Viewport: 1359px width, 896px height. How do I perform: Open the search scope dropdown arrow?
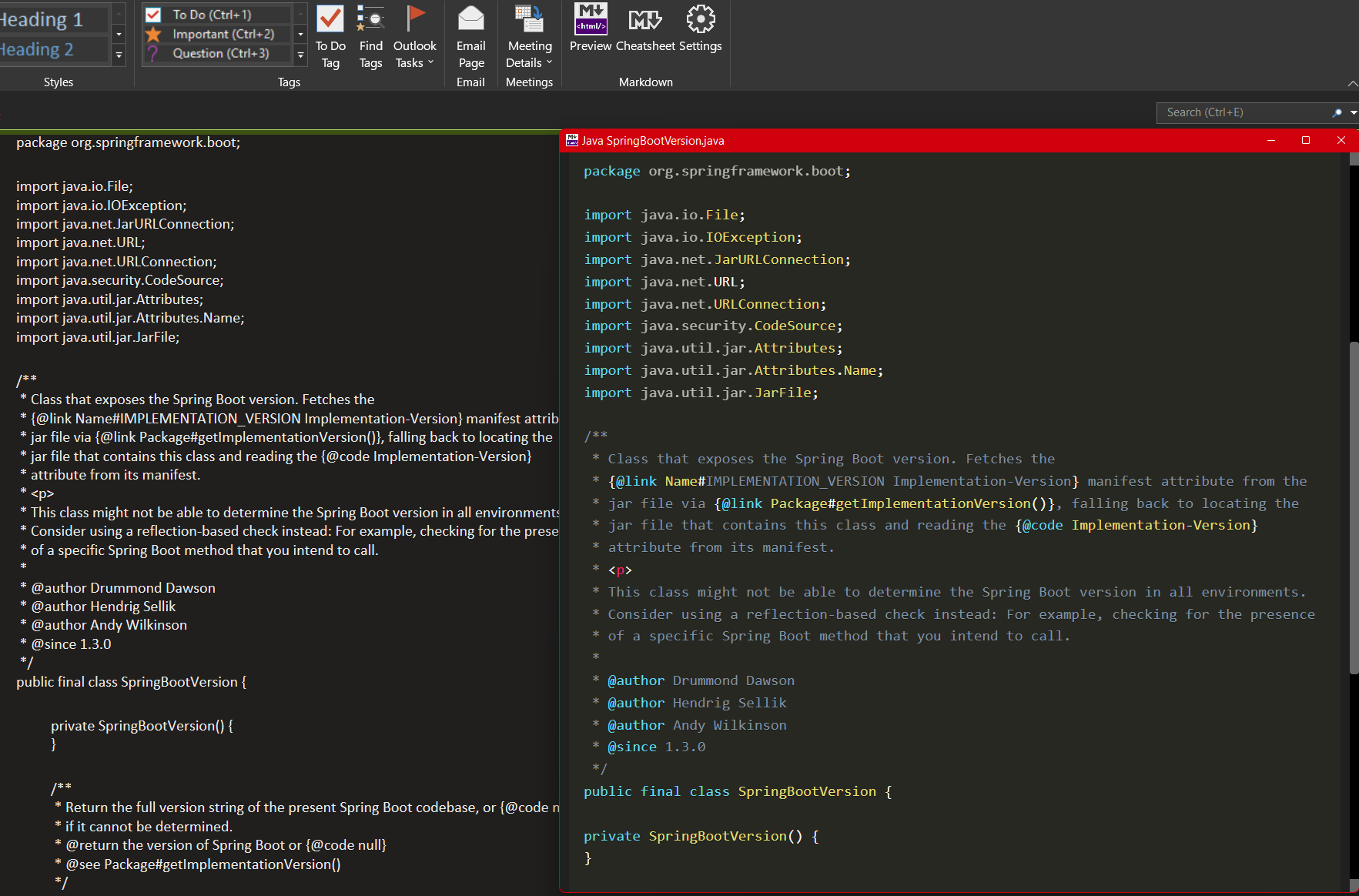click(x=1353, y=112)
